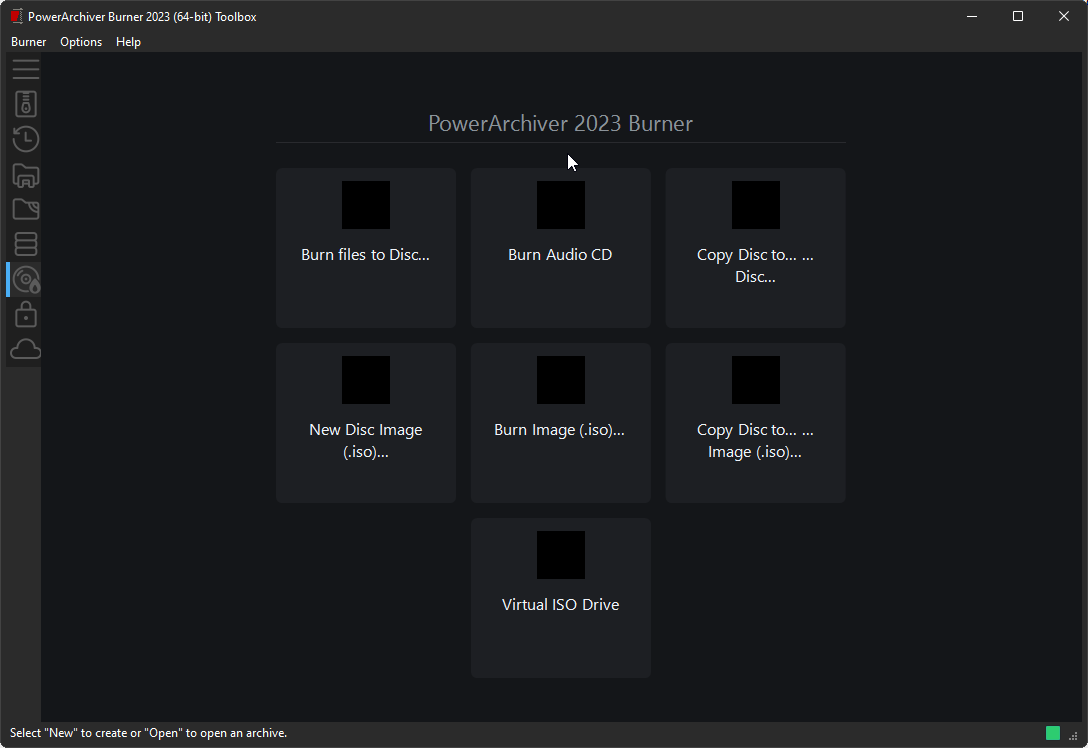Open the folder-with-store sidebar icon
Image resolution: width=1088 pixels, height=748 pixels.
point(26,175)
